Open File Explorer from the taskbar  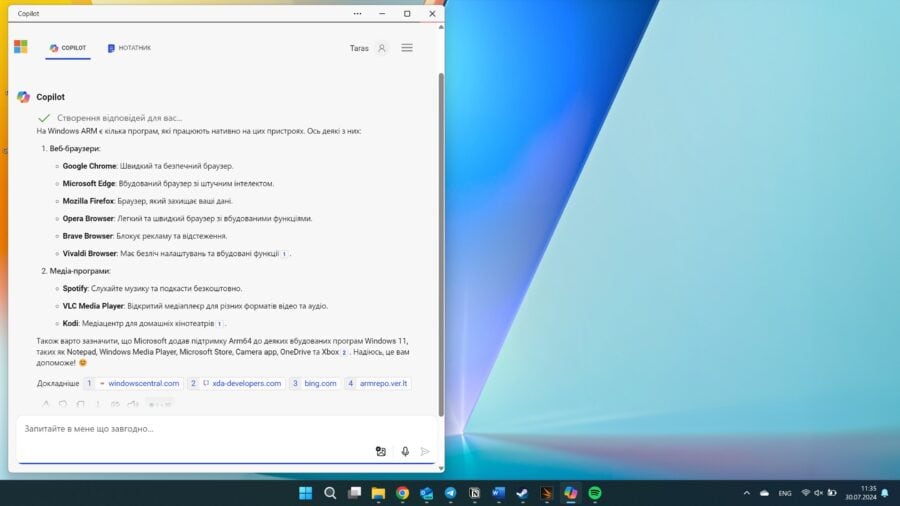(x=378, y=493)
